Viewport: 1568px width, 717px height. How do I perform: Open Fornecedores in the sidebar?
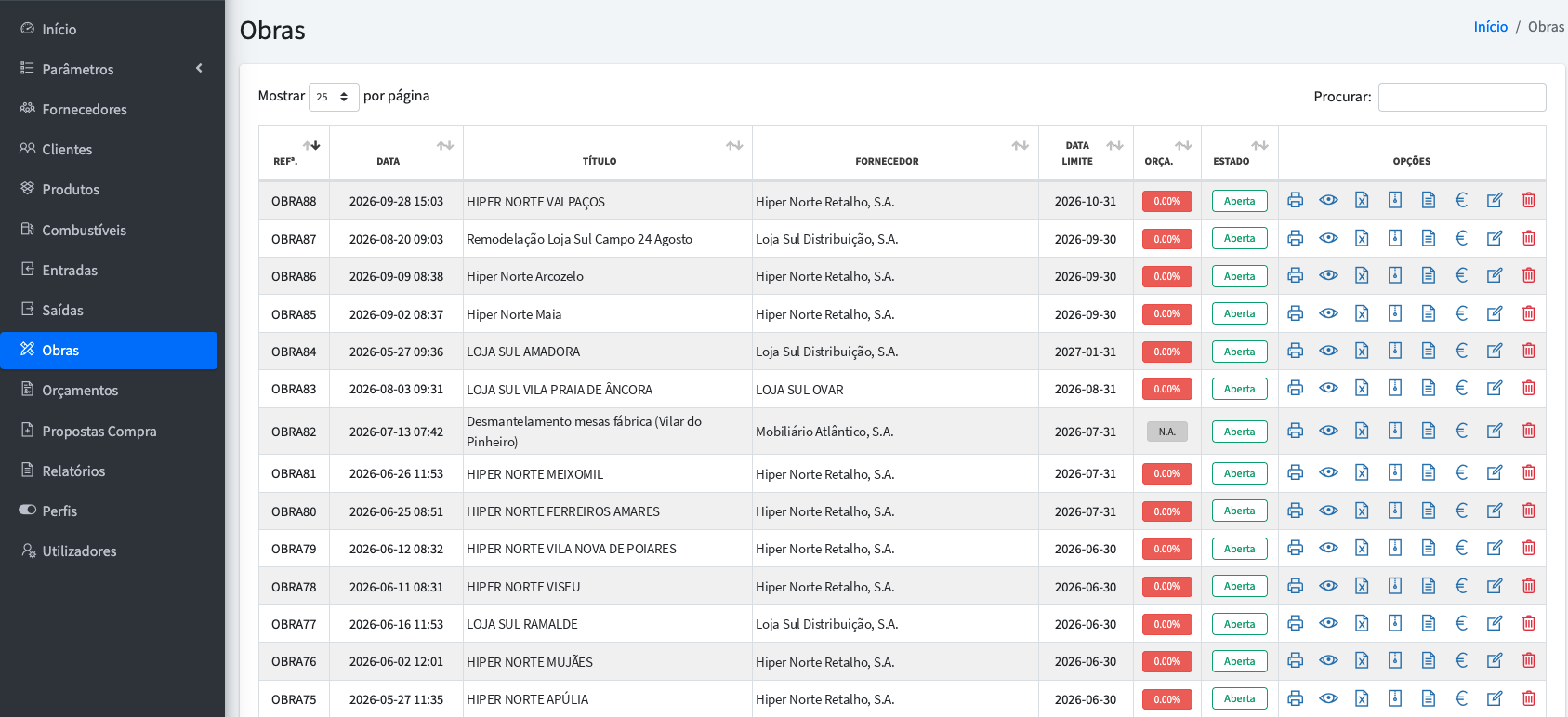point(109,109)
